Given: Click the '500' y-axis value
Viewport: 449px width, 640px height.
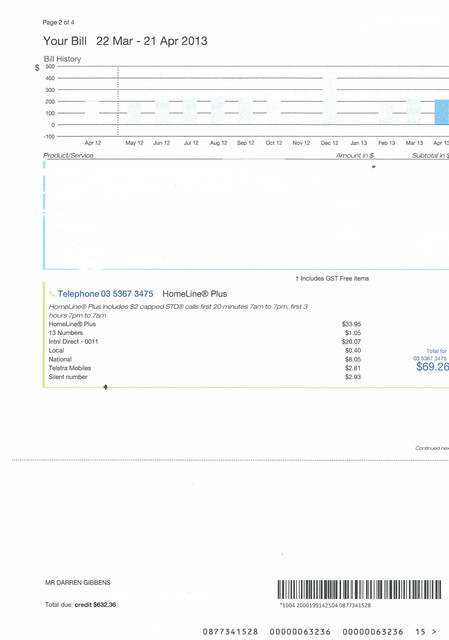Looking at the screenshot, I should click(50, 66).
